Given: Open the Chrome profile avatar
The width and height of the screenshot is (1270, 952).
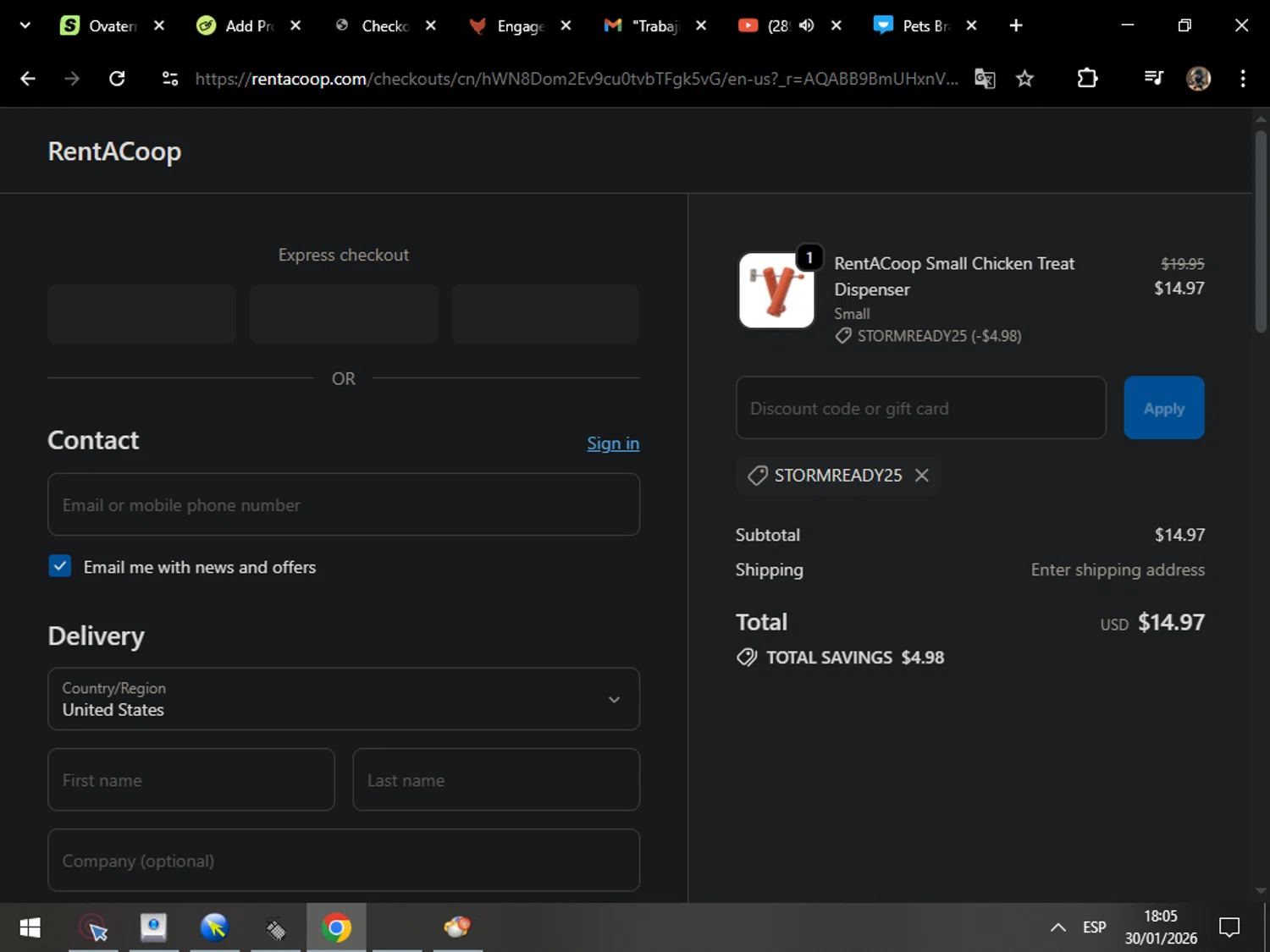Looking at the screenshot, I should [x=1198, y=79].
